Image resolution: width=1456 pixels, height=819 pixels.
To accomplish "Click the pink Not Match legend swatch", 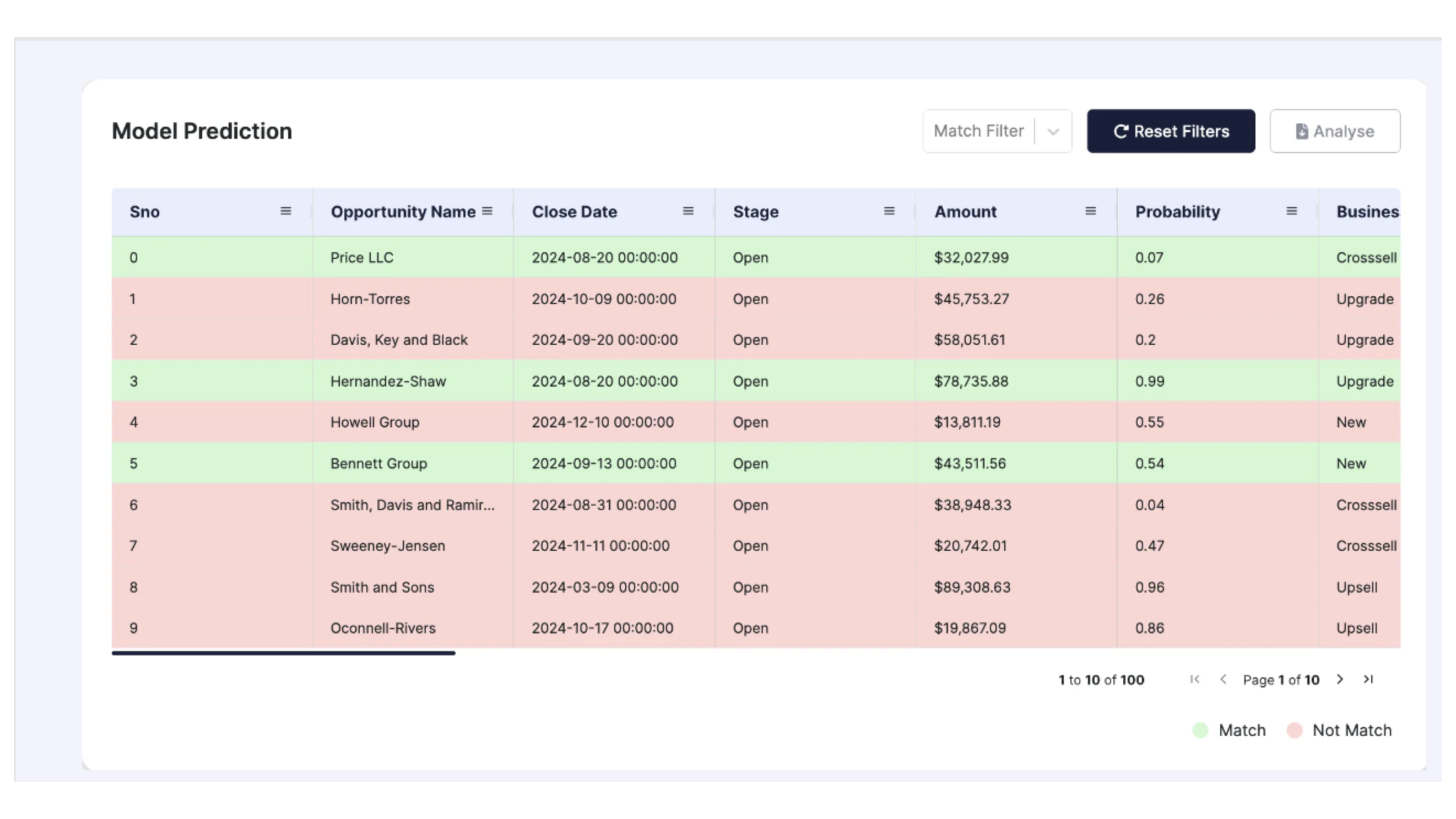I will (x=1295, y=730).
